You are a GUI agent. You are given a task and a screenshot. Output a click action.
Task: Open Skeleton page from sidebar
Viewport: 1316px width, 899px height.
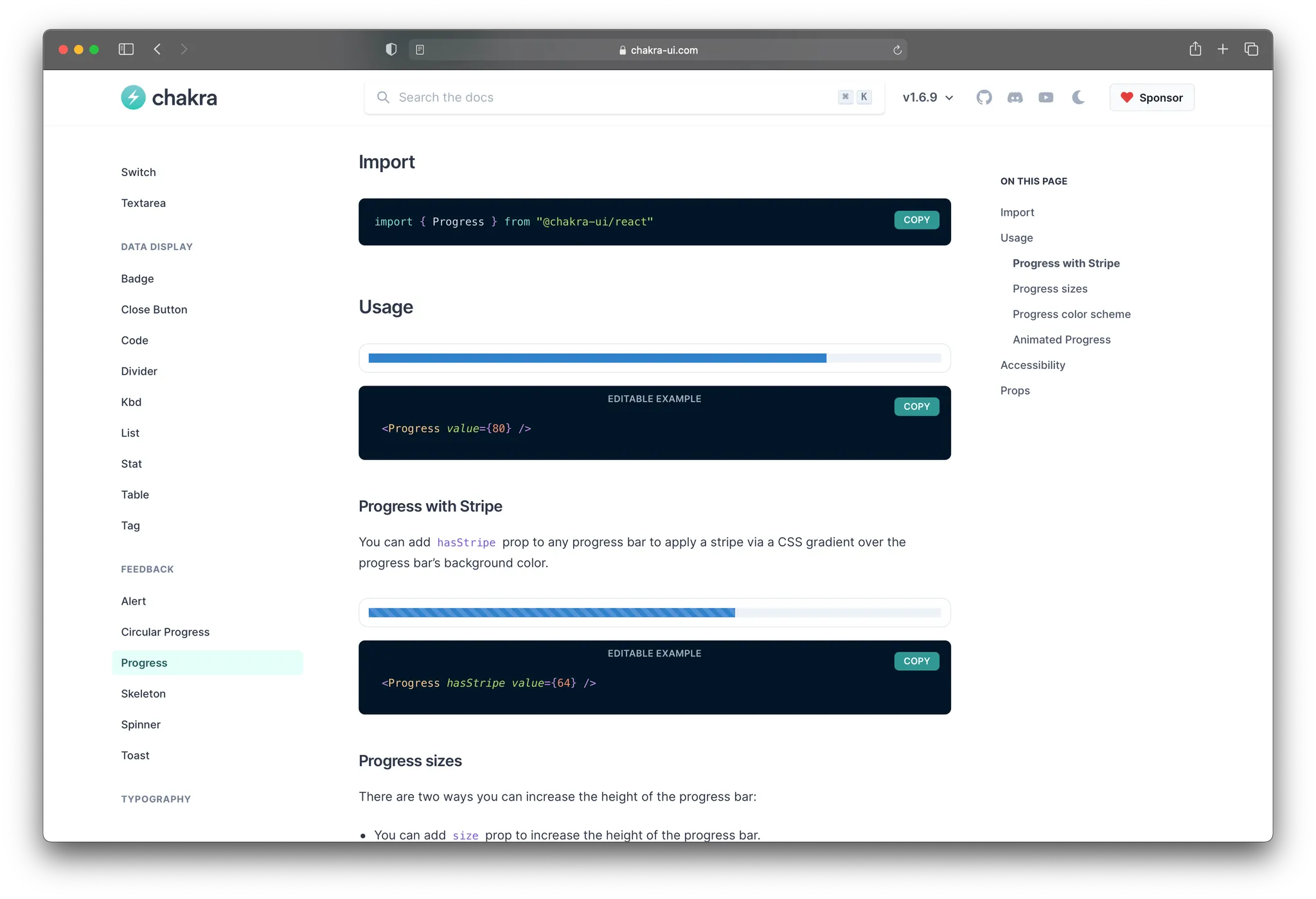point(143,694)
